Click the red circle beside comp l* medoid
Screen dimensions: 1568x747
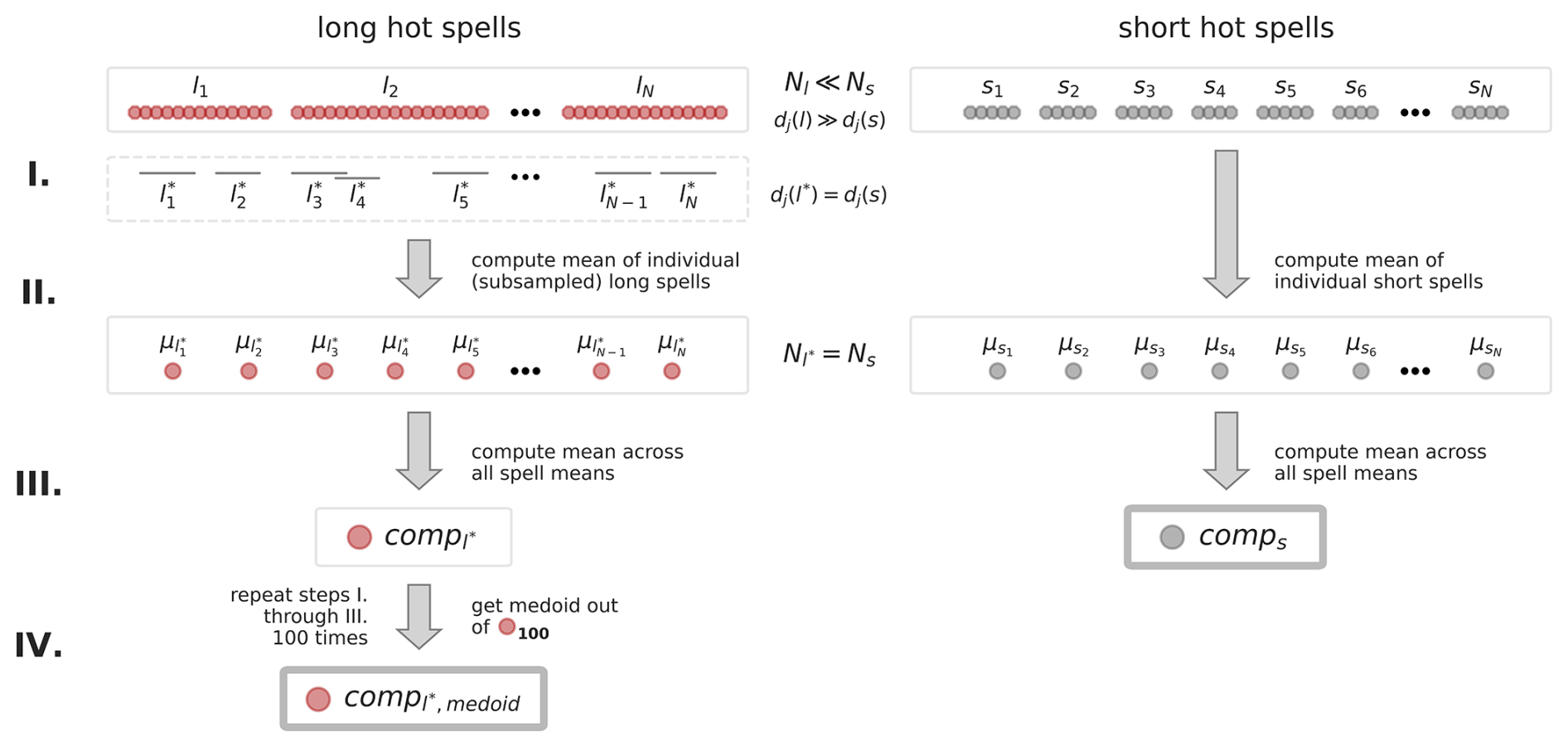[x=318, y=699]
